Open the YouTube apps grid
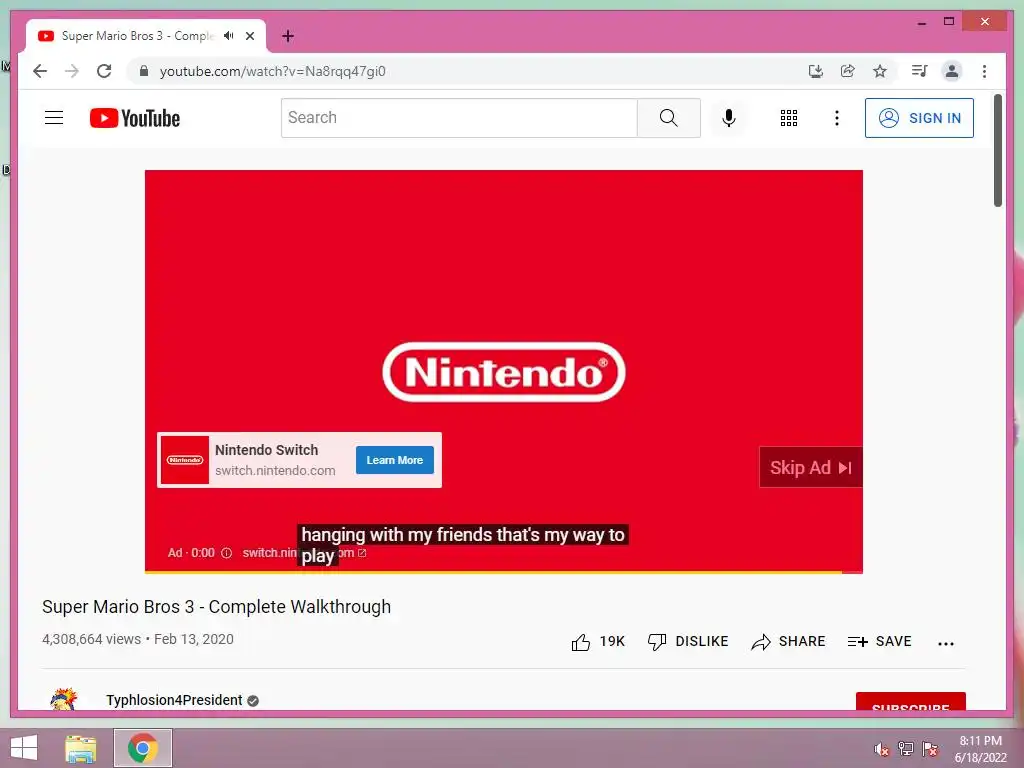 click(x=789, y=118)
